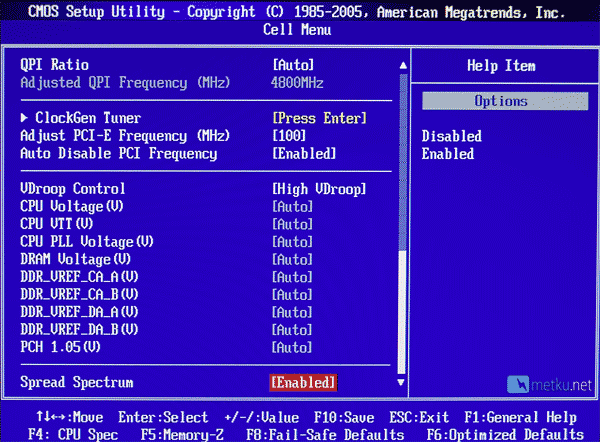The image size is (600, 442).
Task: Expand the ClockGen Tuner submenu arrow
Action: (x=24, y=118)
